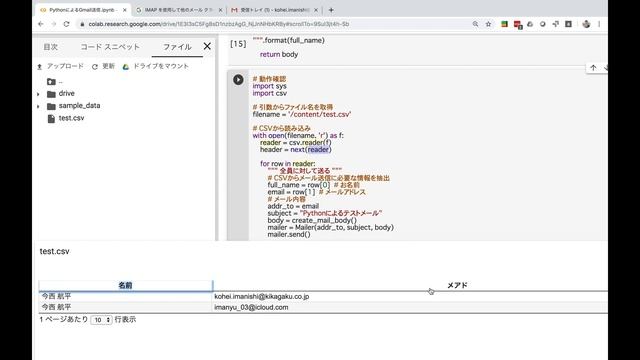This screenshot has width=640, height=360.
Task: Click the red badge extension icon
Action: click(518, 24)
